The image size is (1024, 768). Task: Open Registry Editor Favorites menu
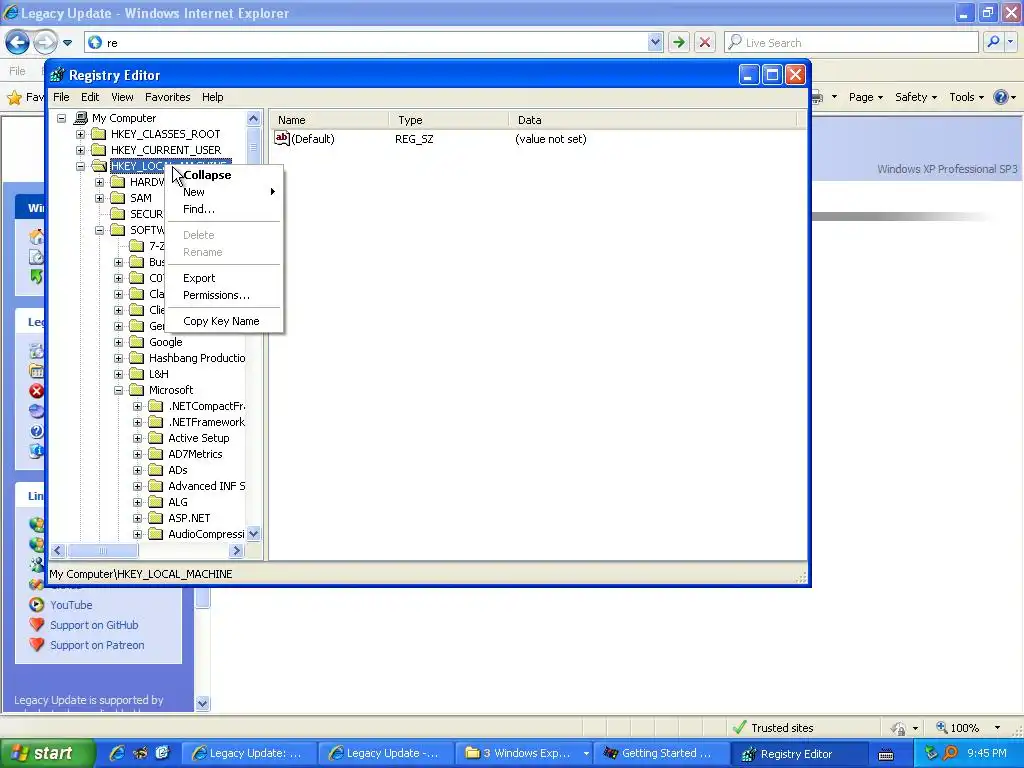point(168,97)
